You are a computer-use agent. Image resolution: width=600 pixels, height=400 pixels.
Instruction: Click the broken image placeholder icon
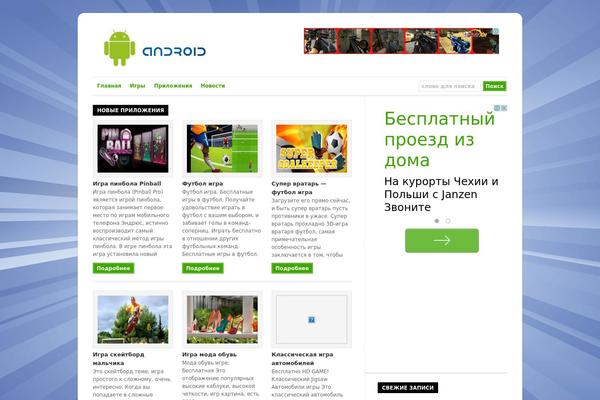[311, 320]
